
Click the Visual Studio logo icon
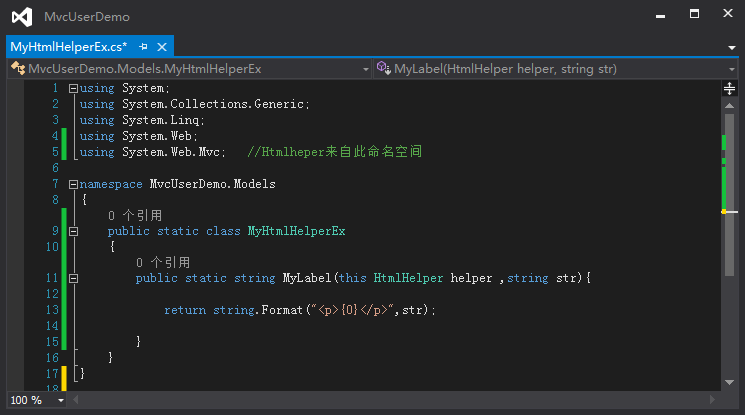[22, 17]
